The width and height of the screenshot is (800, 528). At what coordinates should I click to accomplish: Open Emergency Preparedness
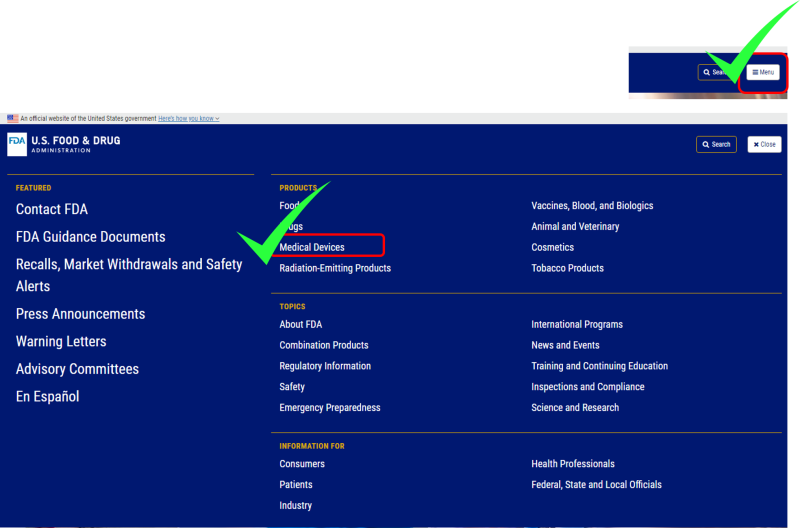click(330, 408)
